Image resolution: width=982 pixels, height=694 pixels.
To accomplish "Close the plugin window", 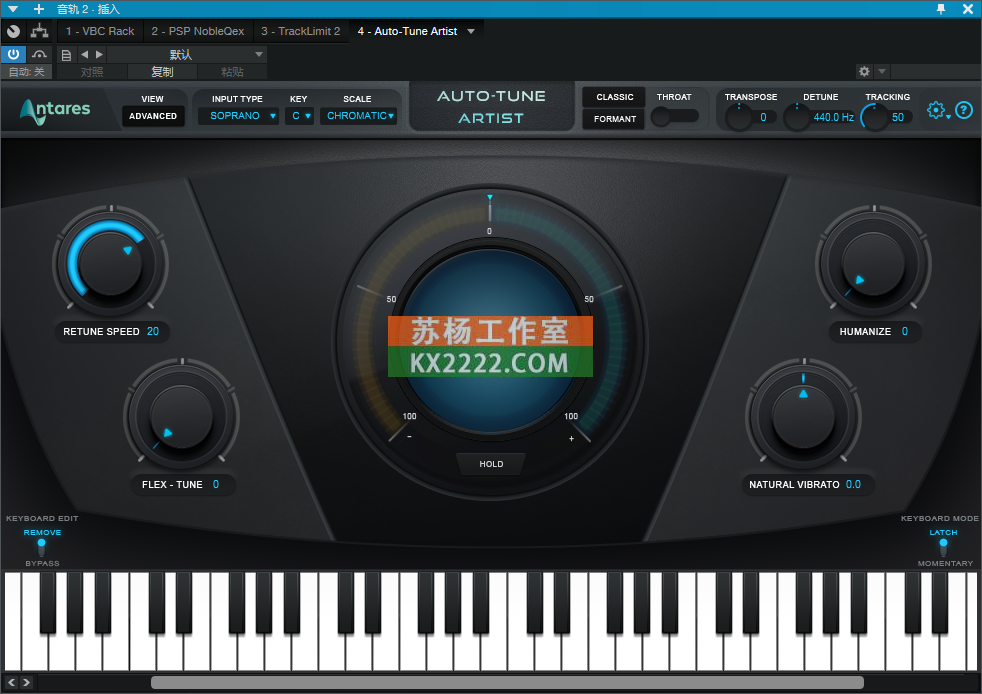I will pos(968,9).
